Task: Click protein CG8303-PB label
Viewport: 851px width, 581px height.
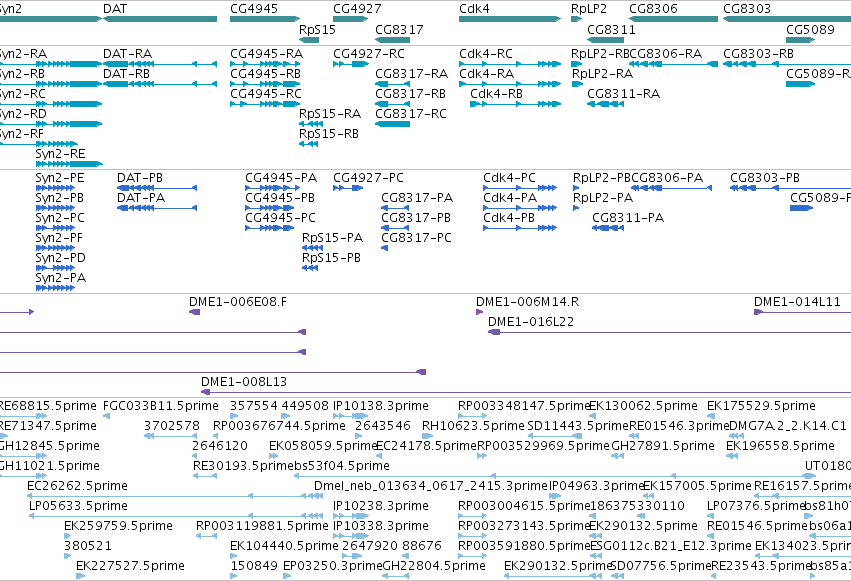Action: pyautogui.click(x=765, y=177)
